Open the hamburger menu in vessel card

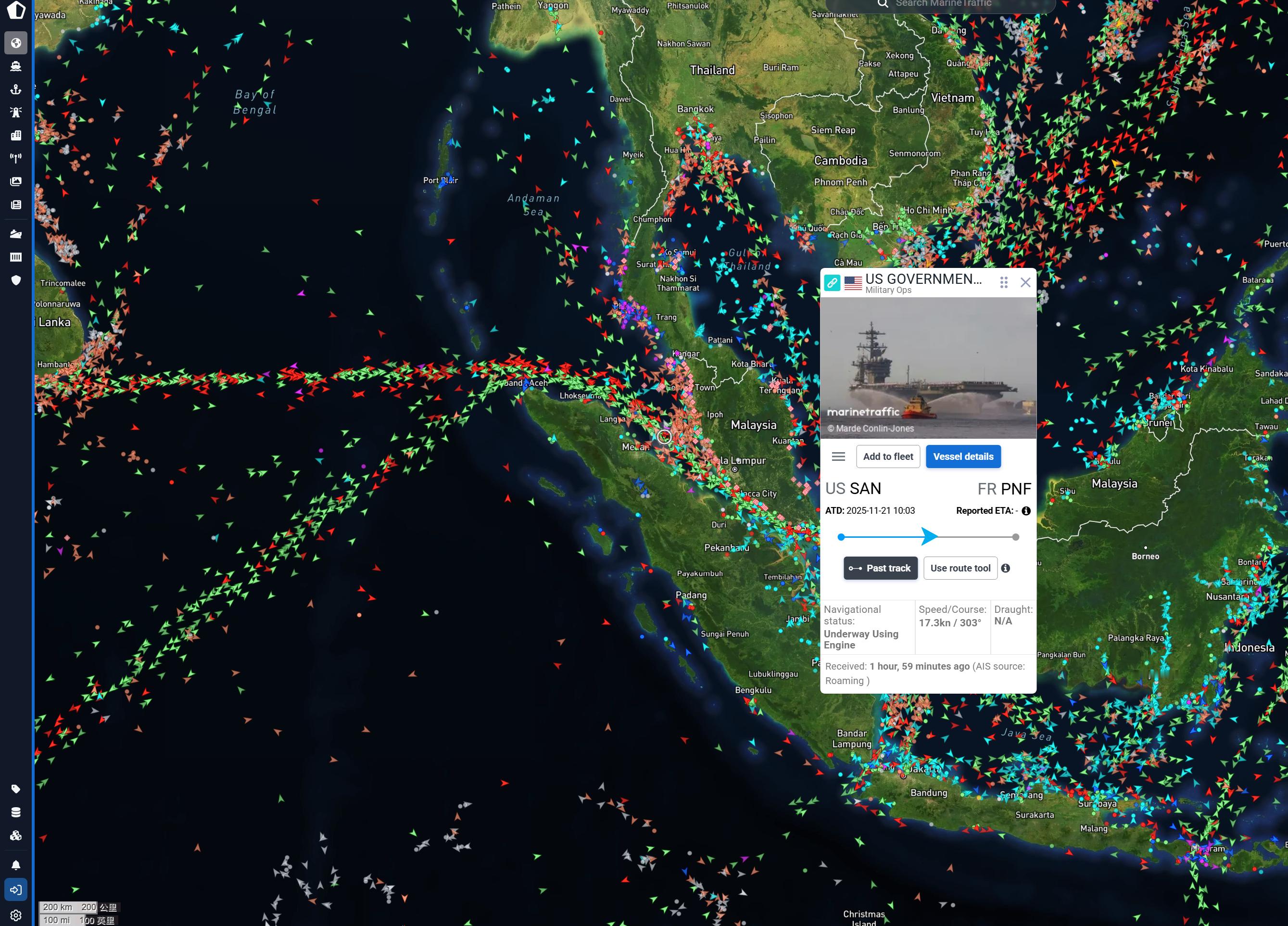tap(838, 457)
